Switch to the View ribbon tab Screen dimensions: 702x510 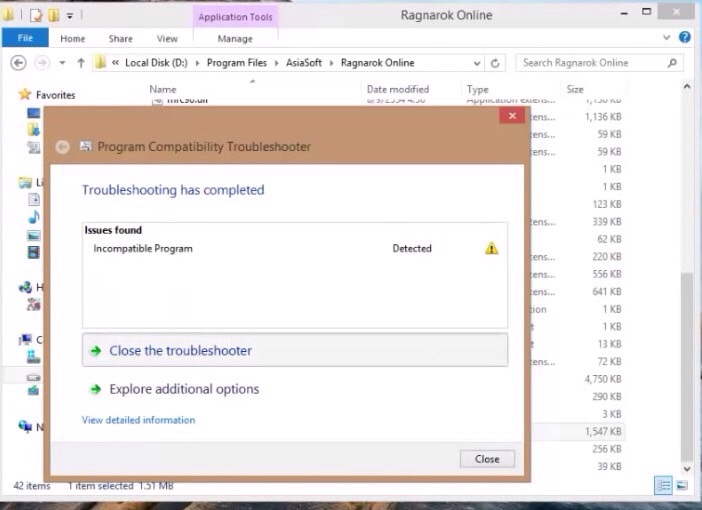pos(167,39)
